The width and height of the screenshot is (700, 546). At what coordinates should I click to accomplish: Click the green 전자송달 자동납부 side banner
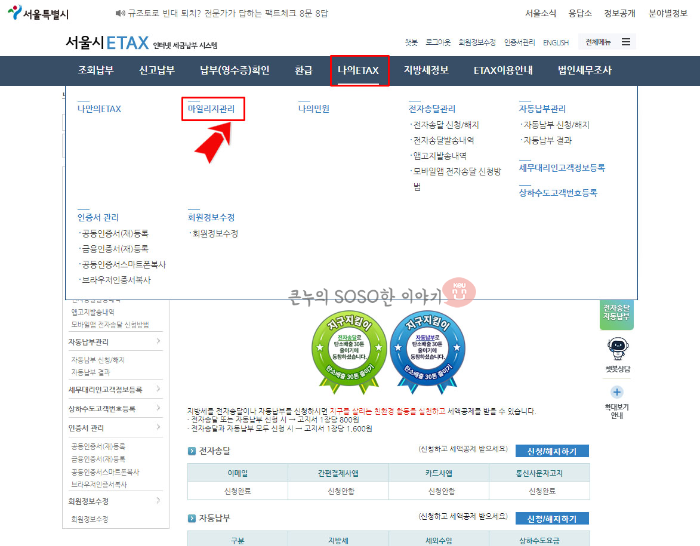point(617,313)
